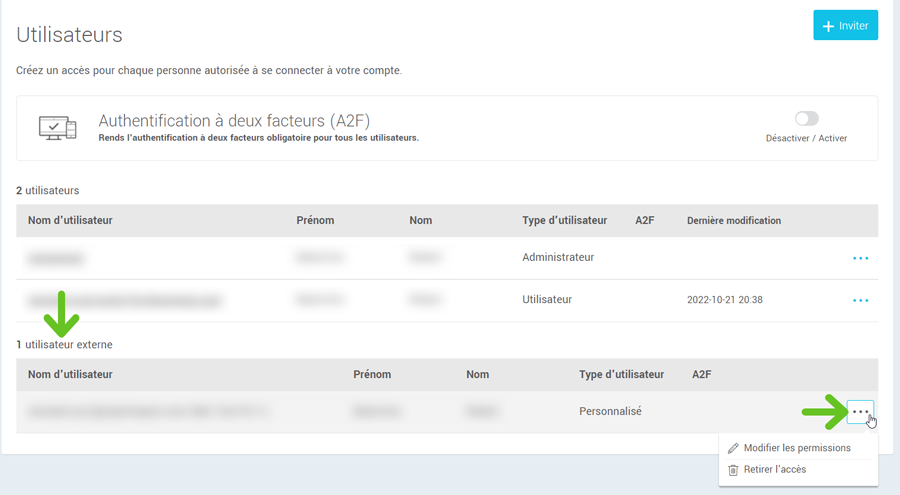Click the "Utilisateurs" page title
This screenshot has height=495, width=900.
(x=69, y=35)
